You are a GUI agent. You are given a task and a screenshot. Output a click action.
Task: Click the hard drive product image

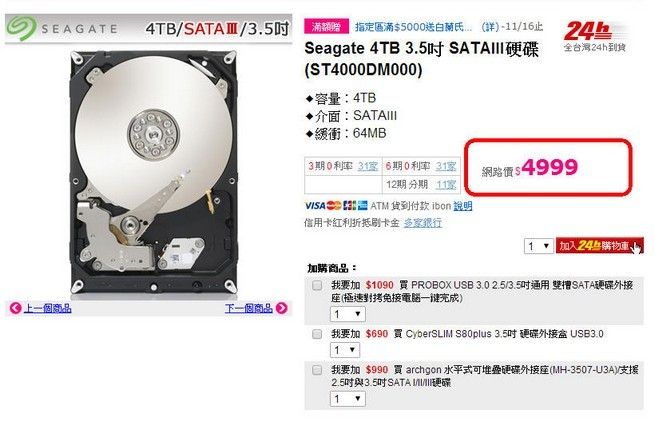(x=154, y=171)
